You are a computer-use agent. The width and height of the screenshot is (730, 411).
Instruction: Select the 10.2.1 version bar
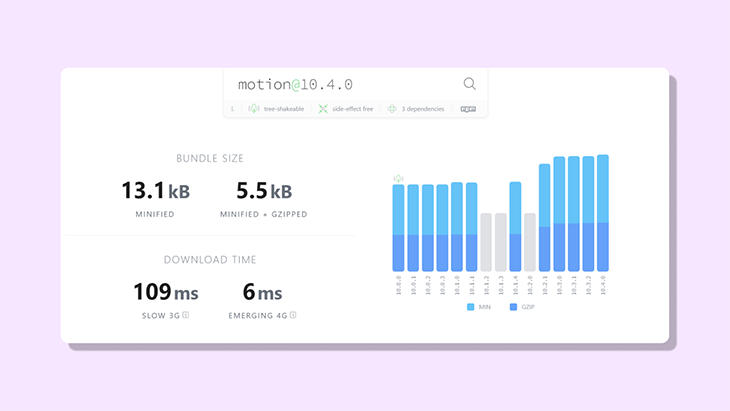tap(545, 217)
